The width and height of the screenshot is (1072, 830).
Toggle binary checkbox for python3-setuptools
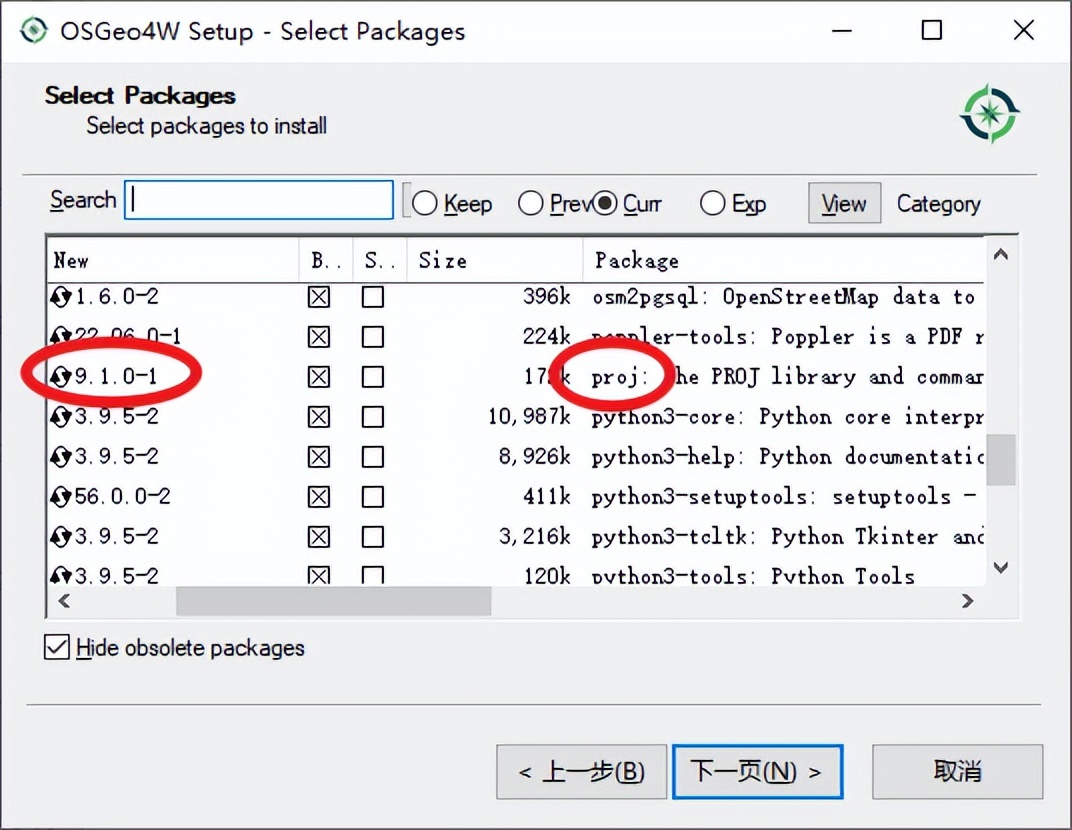[319, 497]
